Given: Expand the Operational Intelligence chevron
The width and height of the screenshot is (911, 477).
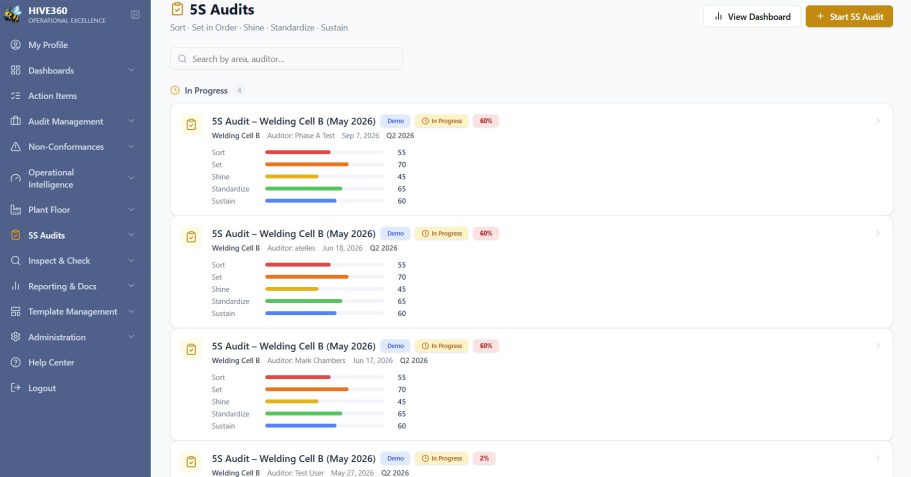Looking at the screenshot, I should click(x=131, y=178).
